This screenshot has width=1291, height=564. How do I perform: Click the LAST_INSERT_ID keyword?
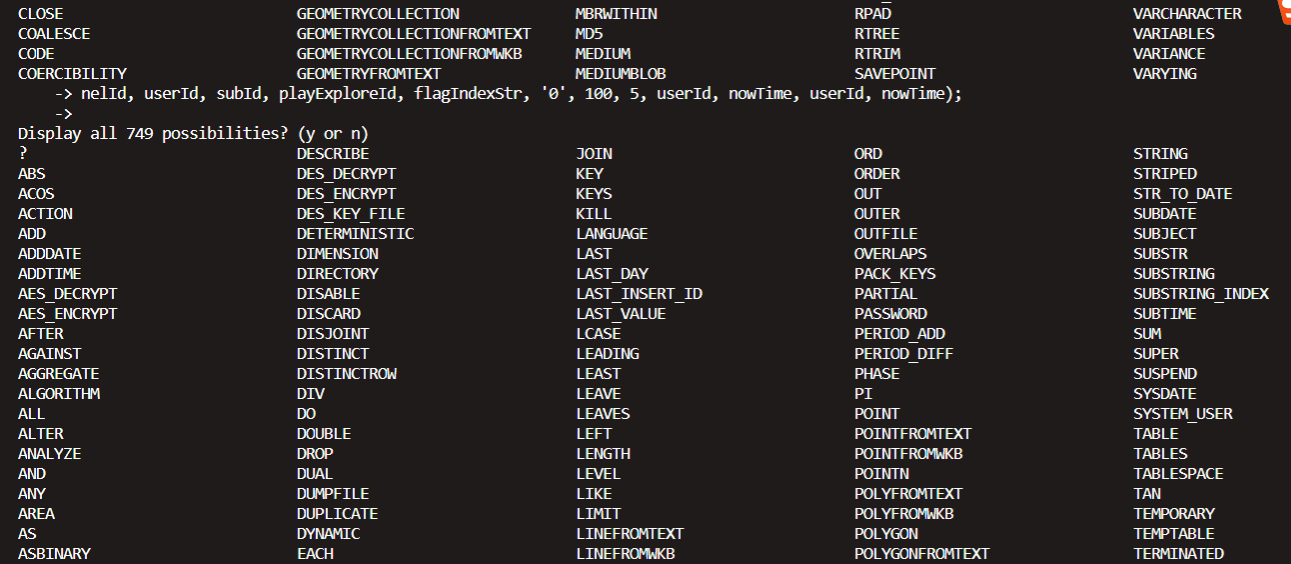pos(639,294)
